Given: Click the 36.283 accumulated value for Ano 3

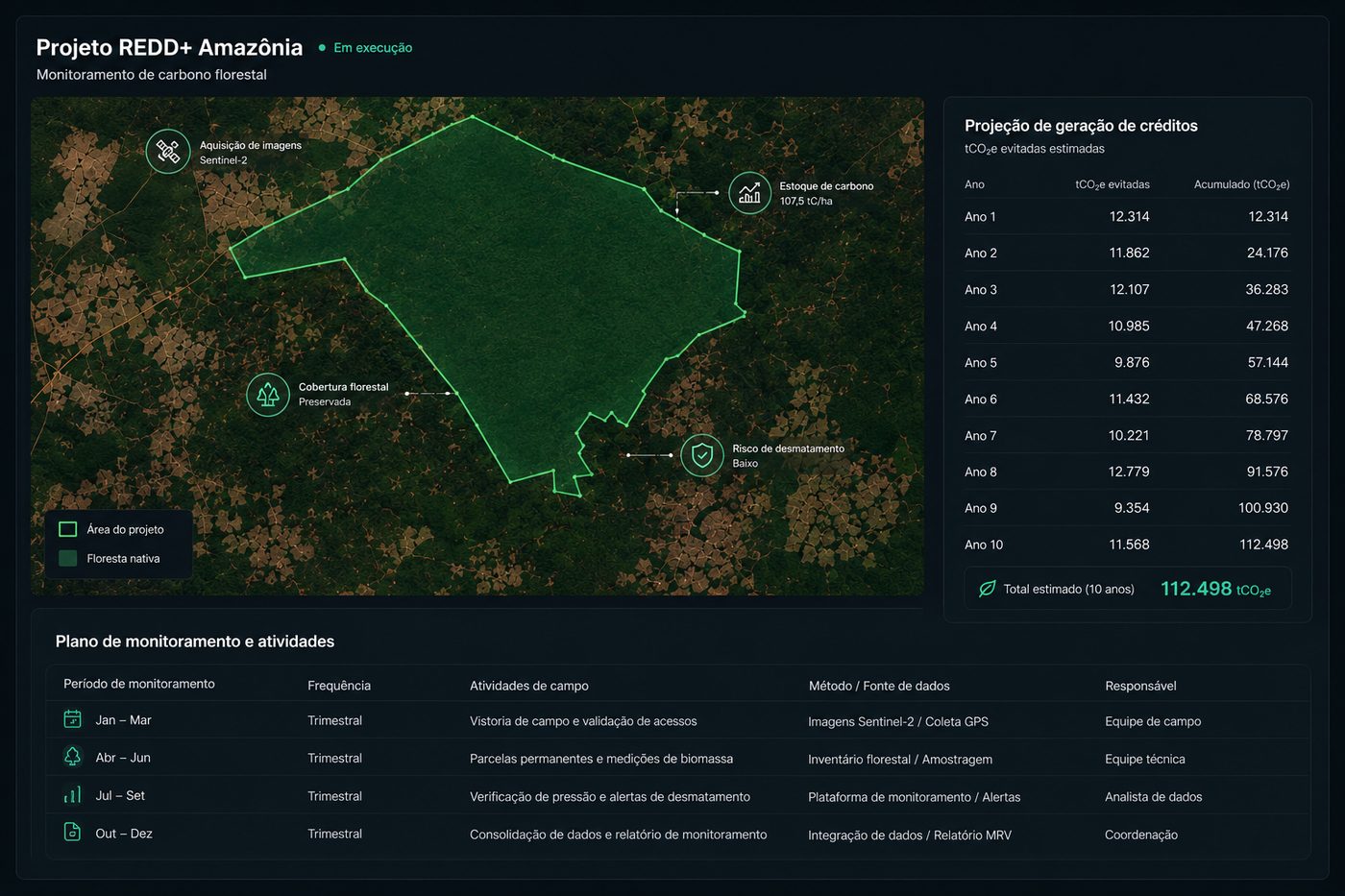Looking at the screenshot, I should click(1267, 289).
